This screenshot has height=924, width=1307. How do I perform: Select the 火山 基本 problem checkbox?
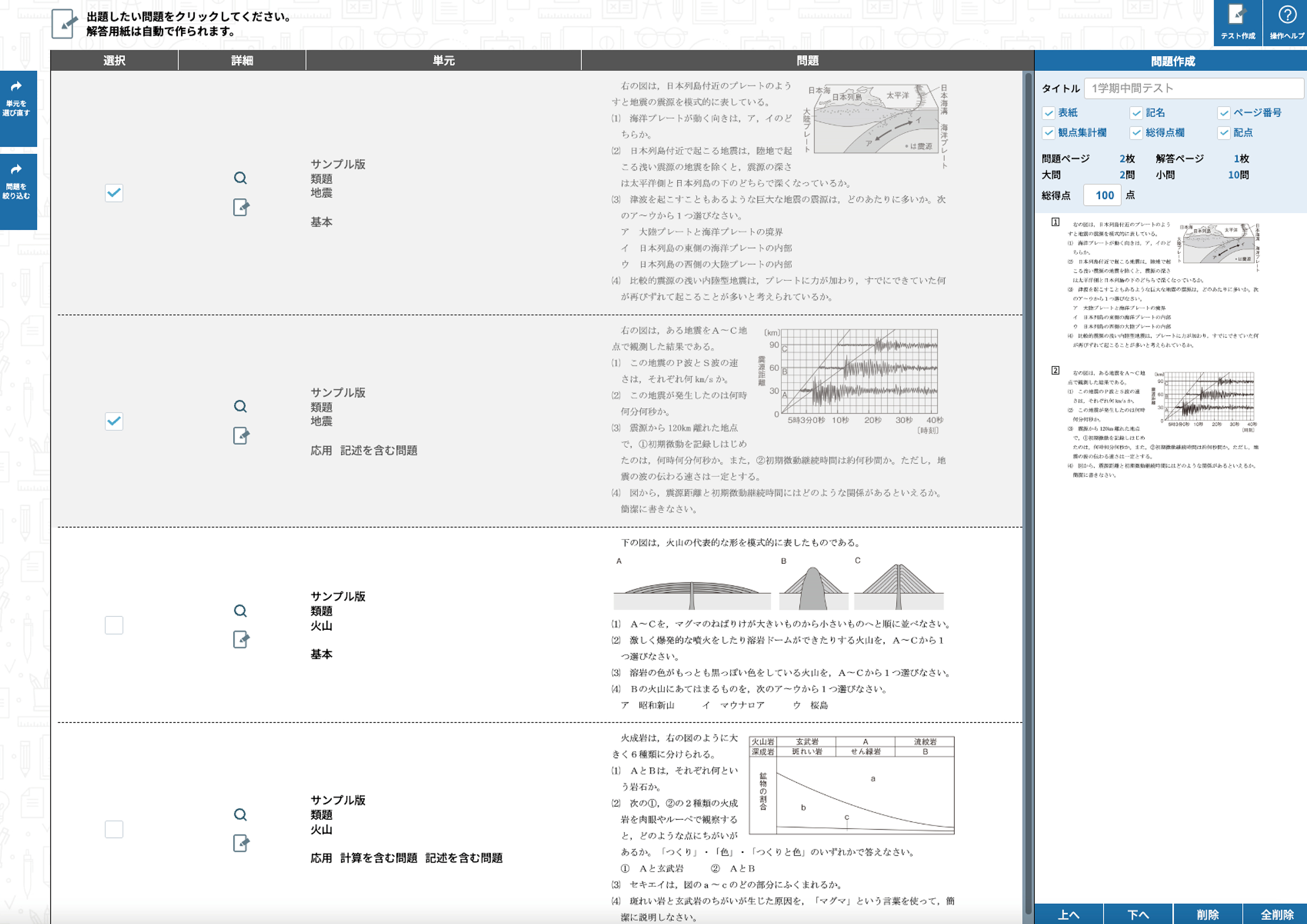(x=114, y=625)
